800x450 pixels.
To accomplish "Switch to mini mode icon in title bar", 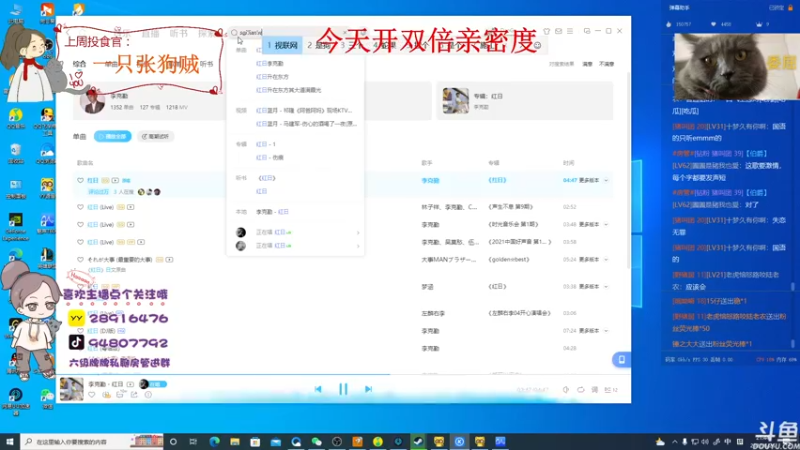I will click(587, 32).
